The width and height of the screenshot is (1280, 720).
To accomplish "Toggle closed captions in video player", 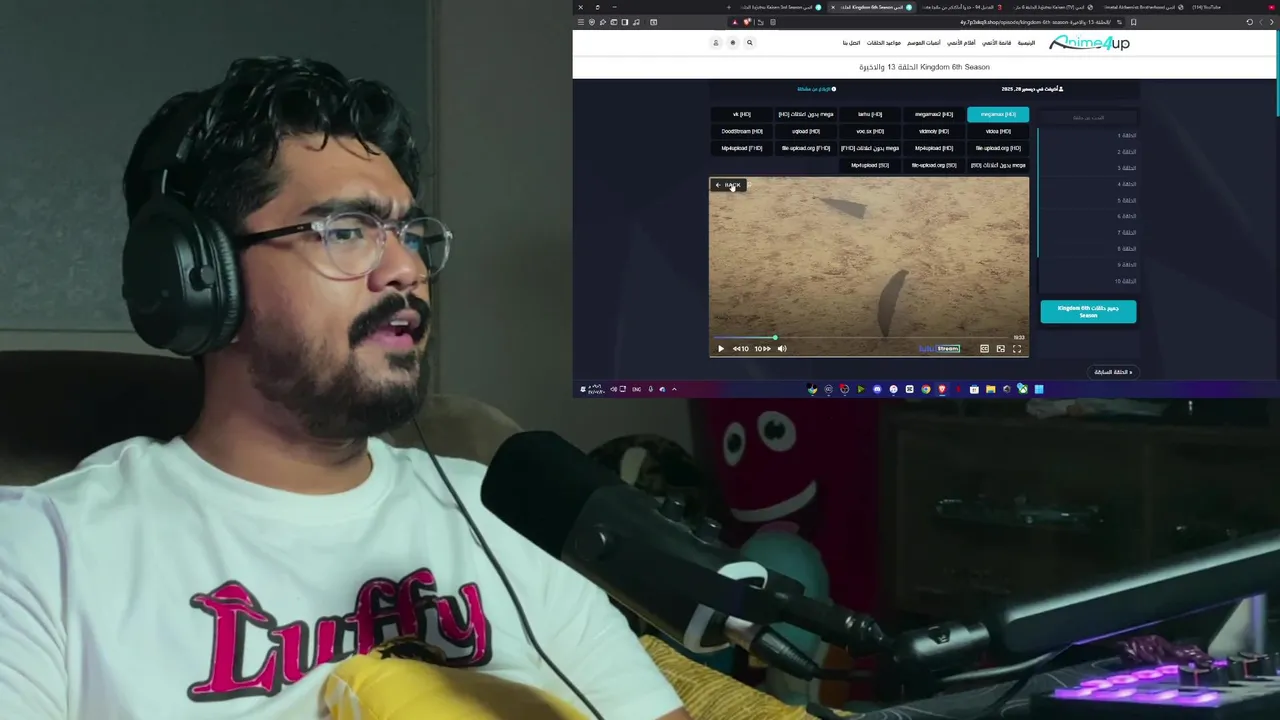I will (x=984, y=349).
